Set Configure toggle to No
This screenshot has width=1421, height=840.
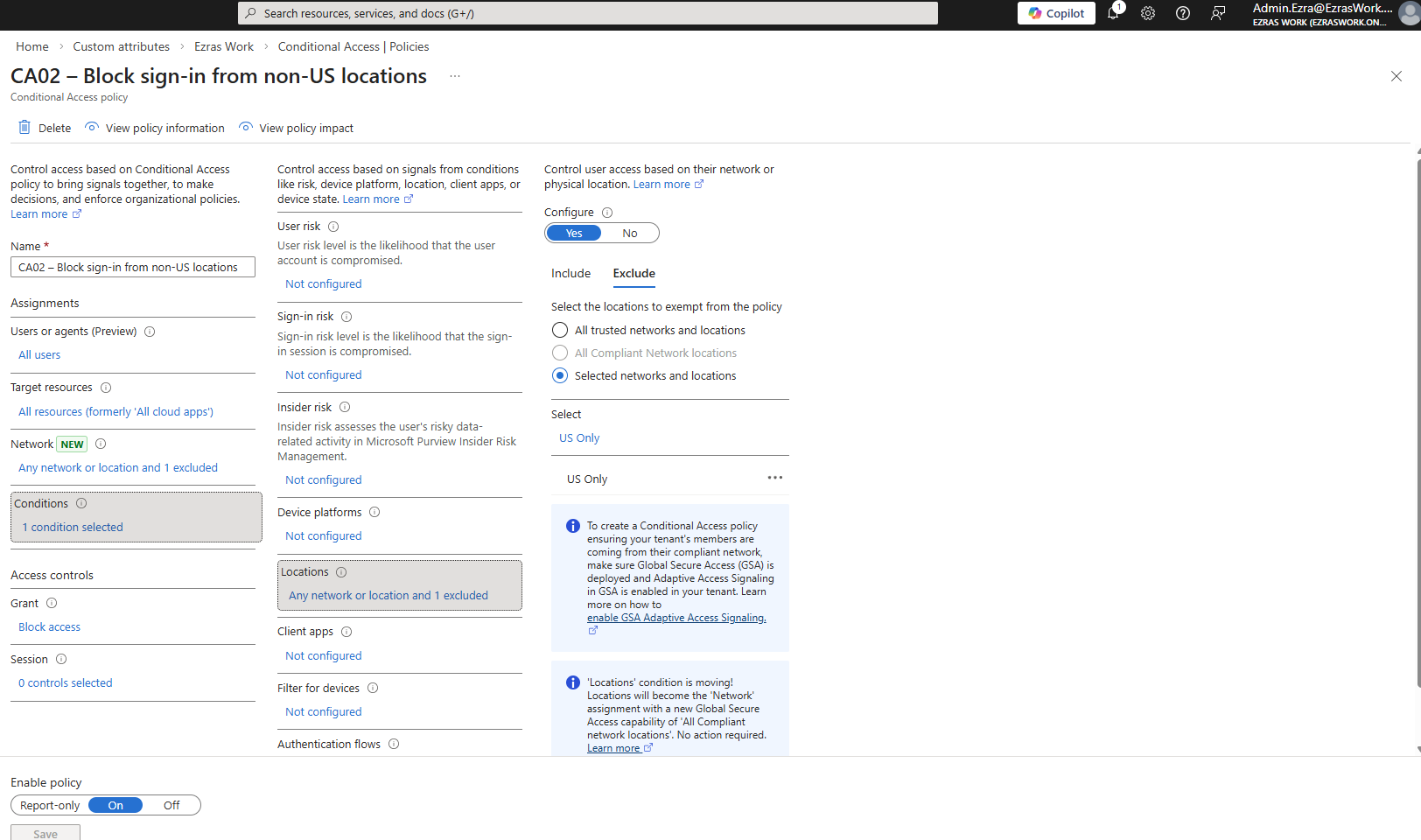(x=630, y=234)
